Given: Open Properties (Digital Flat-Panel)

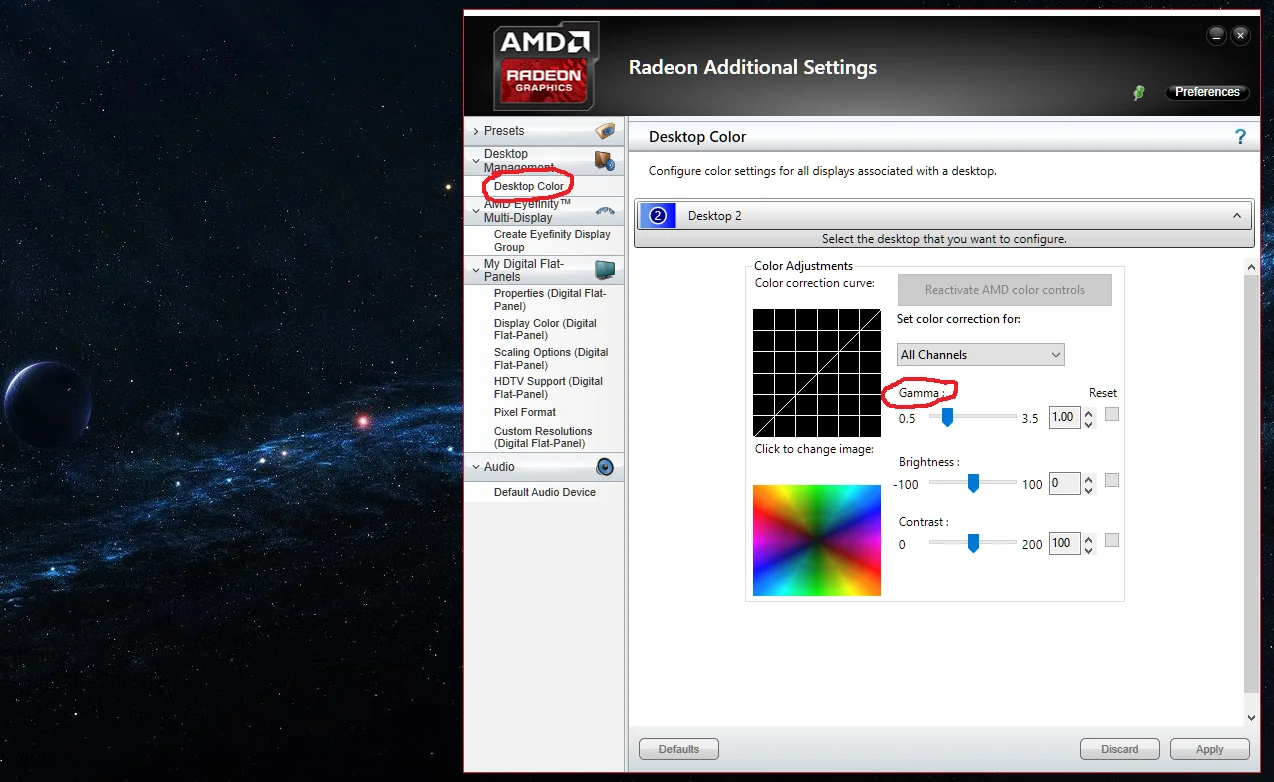Looking at the screenshot, I should (550, 300).
